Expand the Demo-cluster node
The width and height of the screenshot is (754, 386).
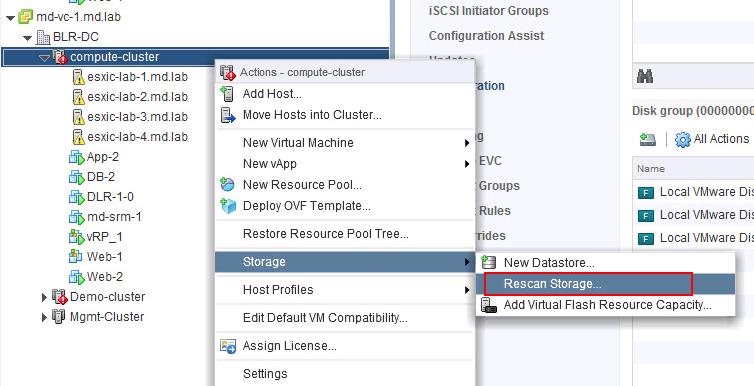pyautogui.click(x=44, y=298)
